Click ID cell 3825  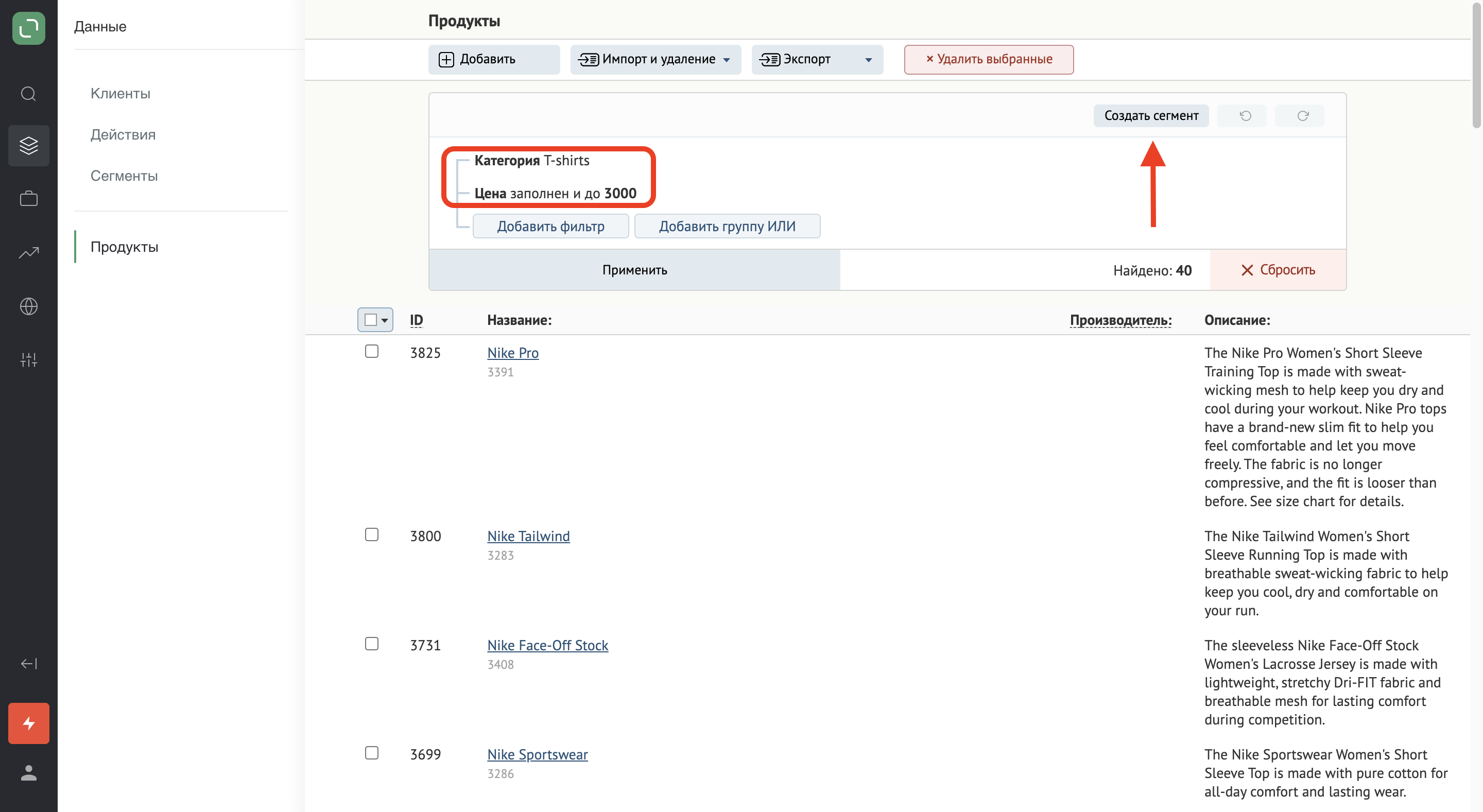click(425, 353)
